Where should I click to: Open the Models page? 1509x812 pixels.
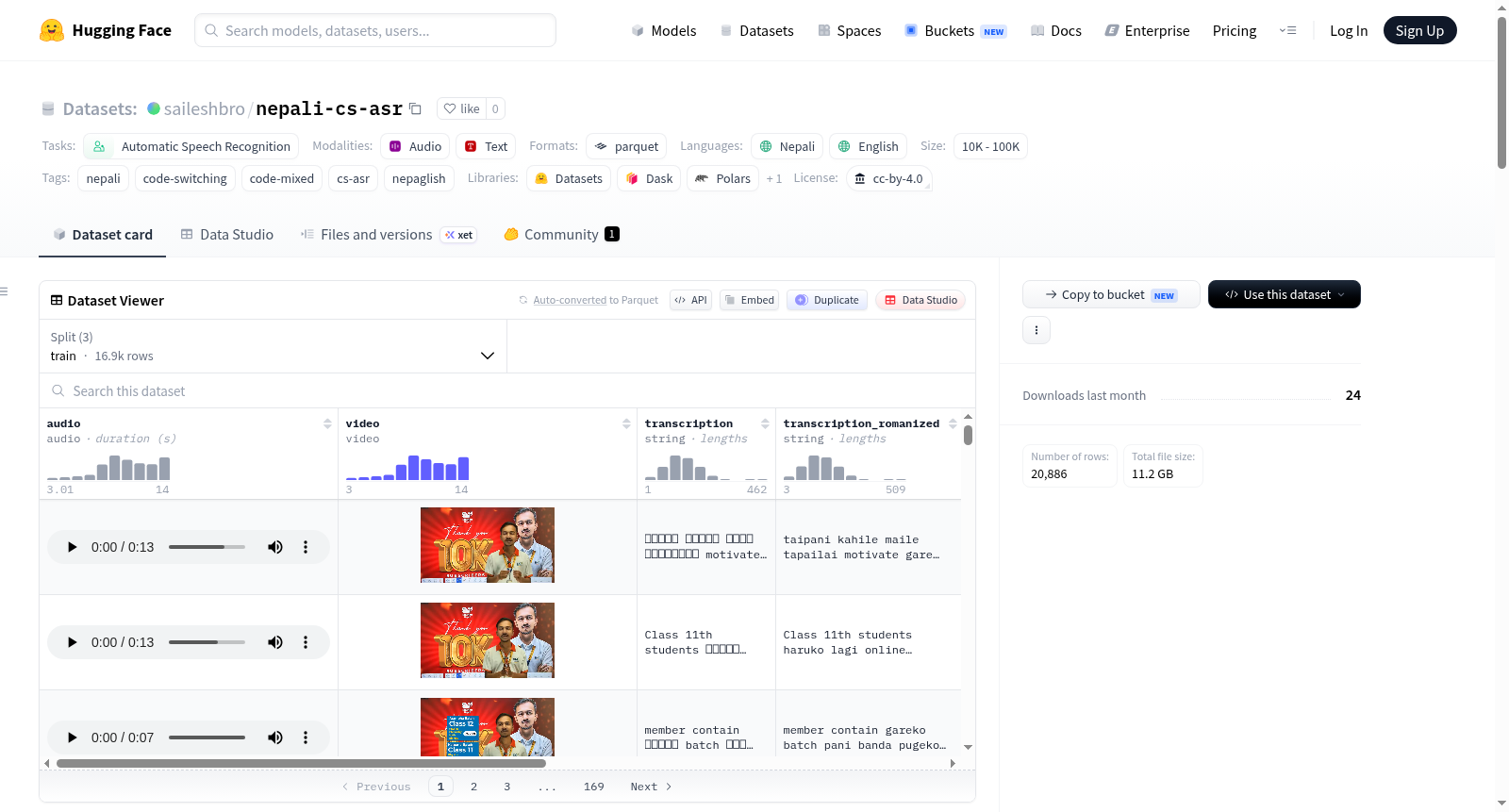tap(664, 30)
